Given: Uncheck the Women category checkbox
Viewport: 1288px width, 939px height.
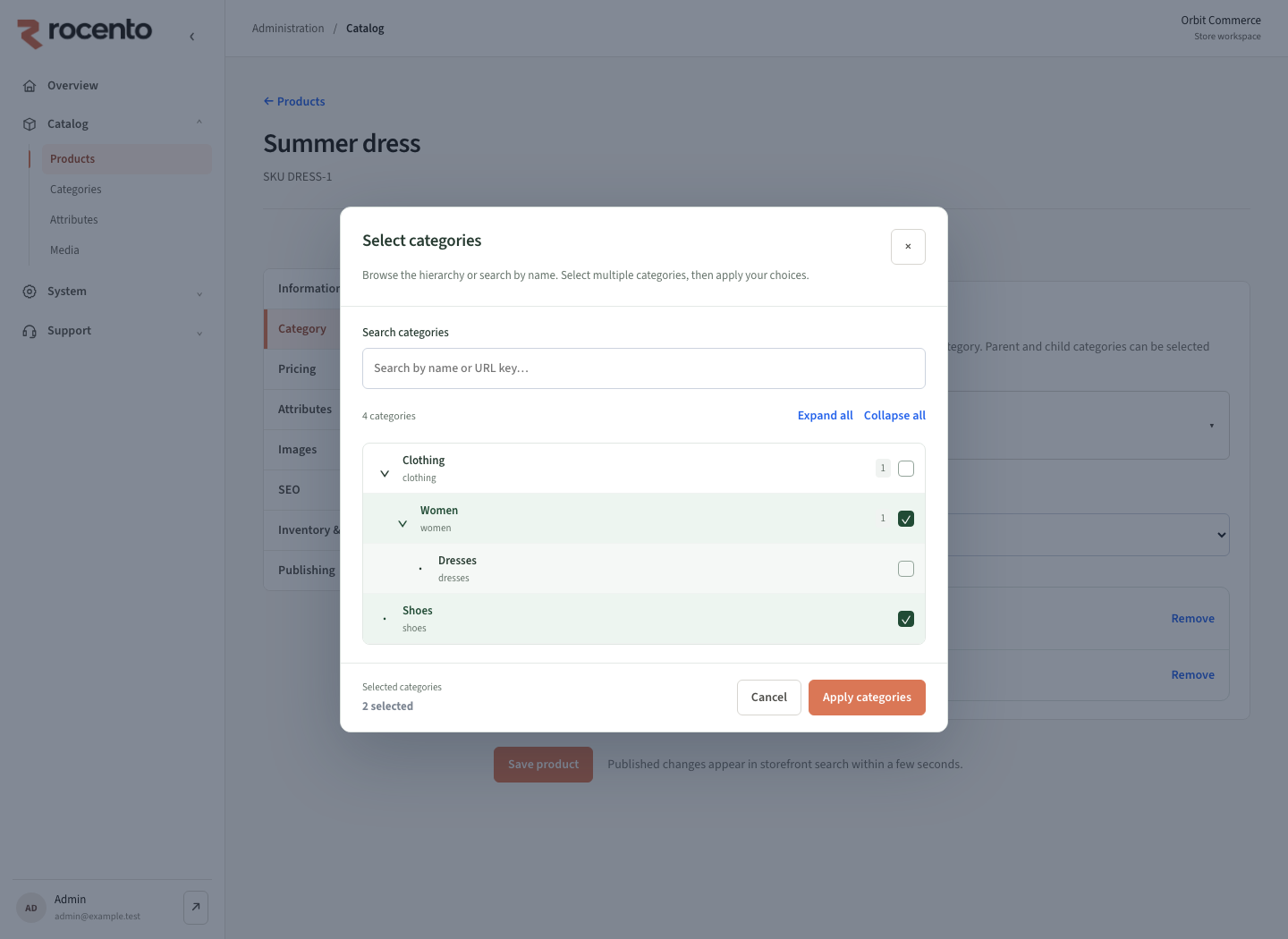Looking at the screenshot, I should pos(906,519).
